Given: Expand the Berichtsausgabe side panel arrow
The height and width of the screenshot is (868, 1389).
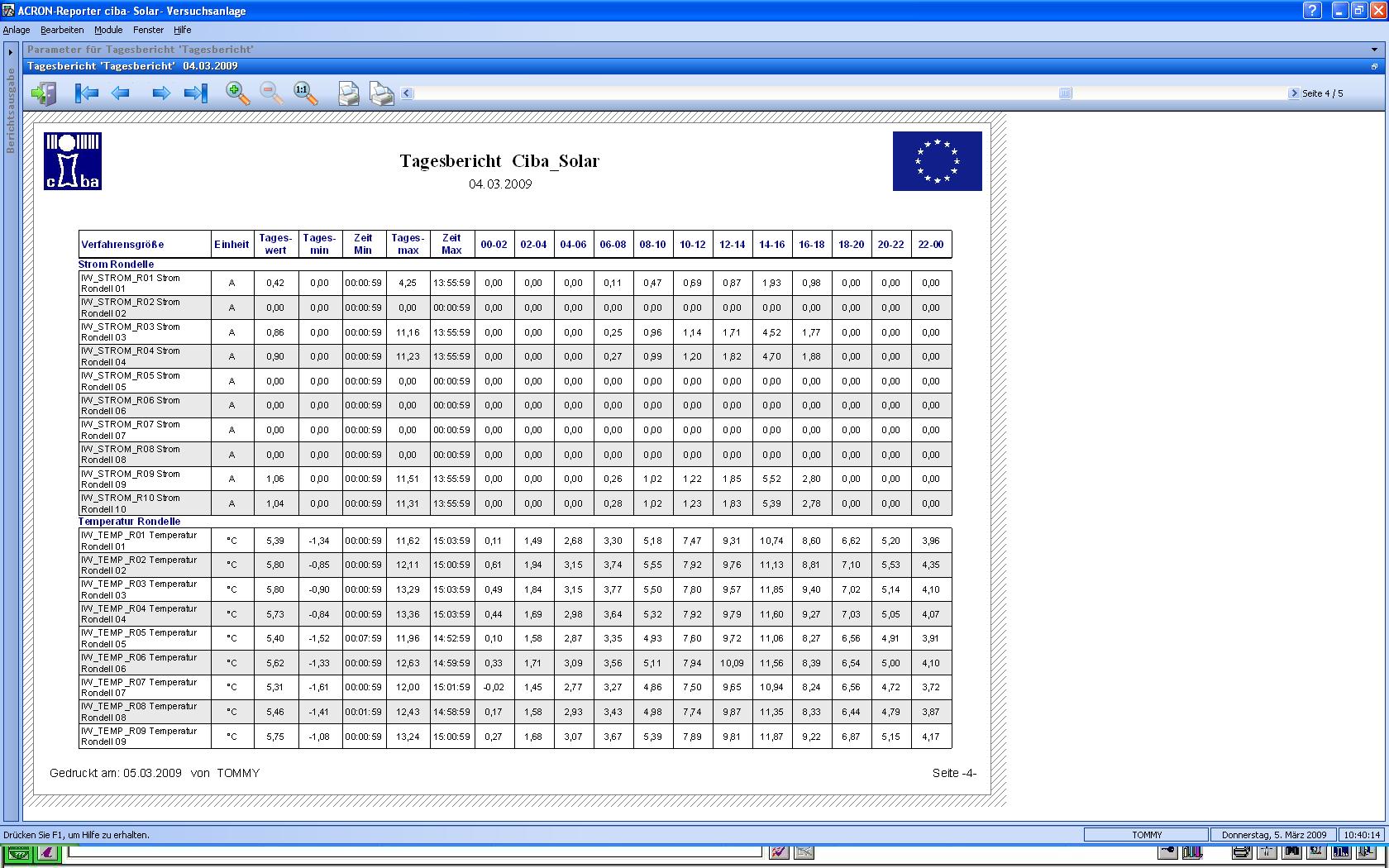Looking at the screenshot, I should point(11,53).
